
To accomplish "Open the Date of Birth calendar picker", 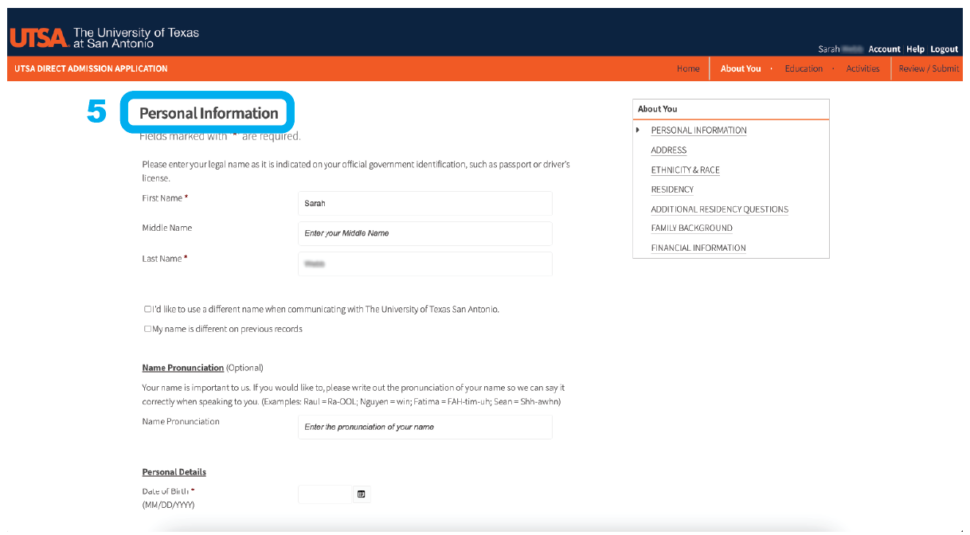I will pyautogui.click(x=361, y=494).
